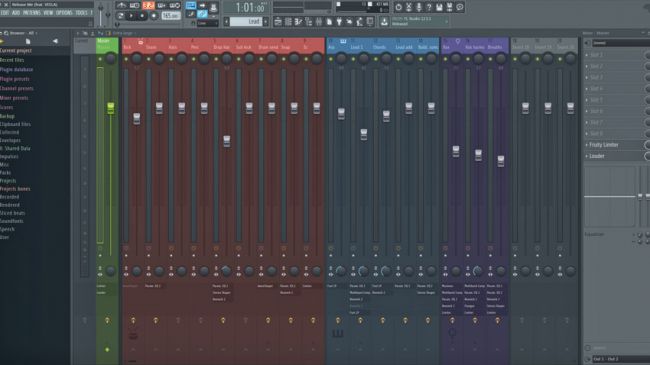Mute the Master track via its green LED
Image resolution: width=650 pixels, height=365 pixels.
click(100, 59)
